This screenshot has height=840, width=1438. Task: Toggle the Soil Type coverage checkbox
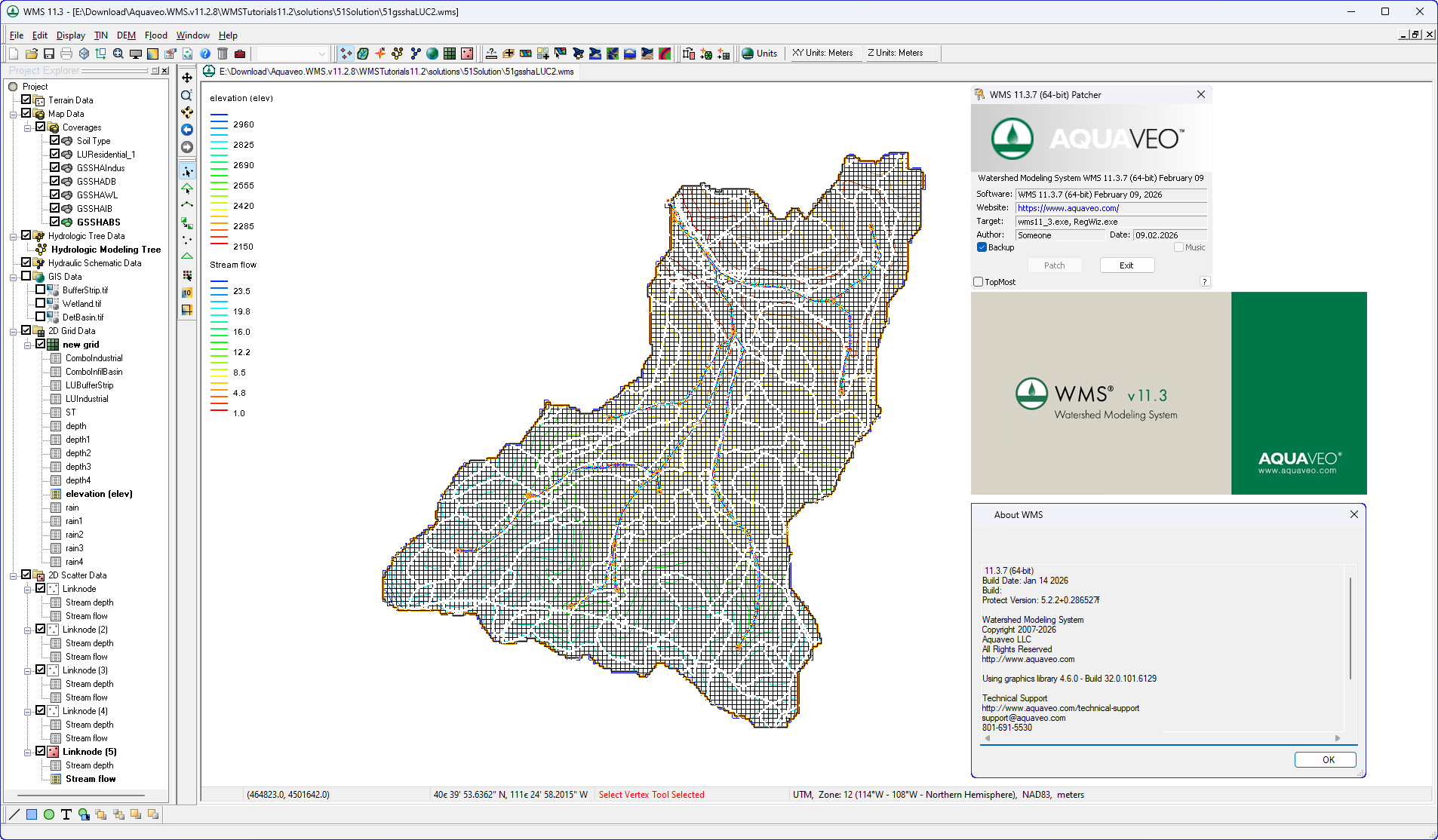pos(55,141)
